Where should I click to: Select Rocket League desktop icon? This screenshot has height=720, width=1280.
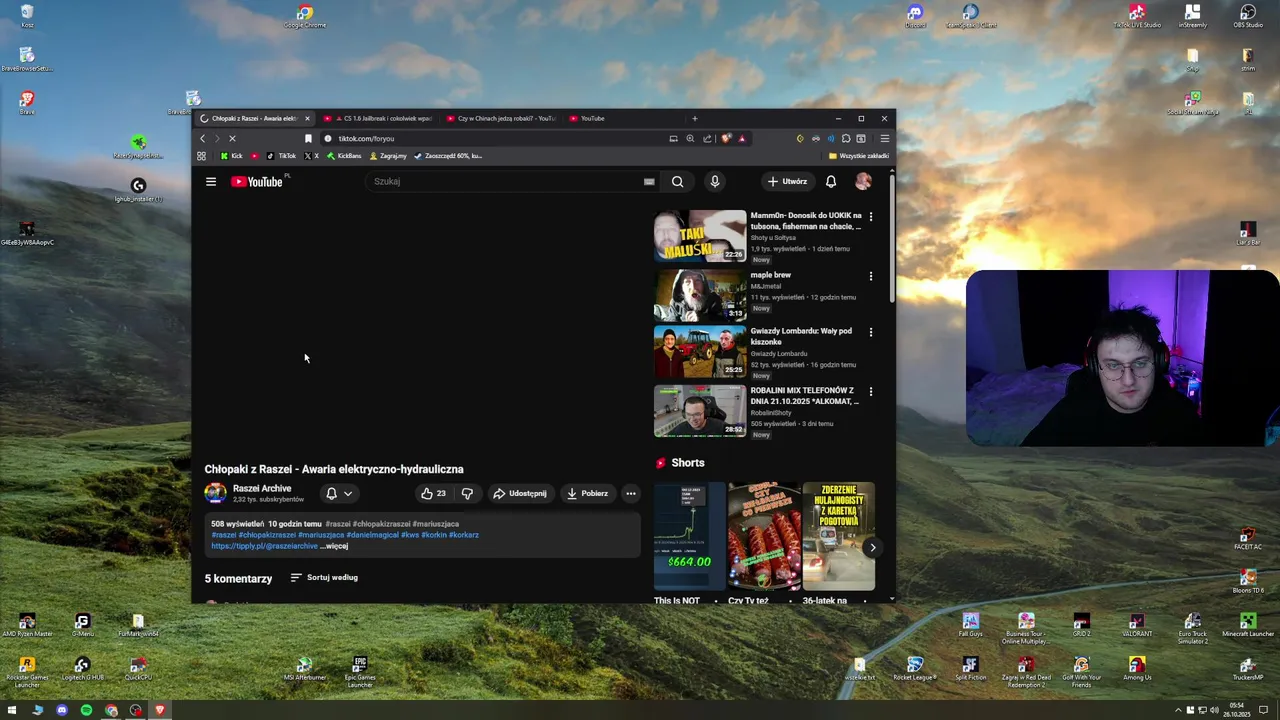[x=914, y=669]
